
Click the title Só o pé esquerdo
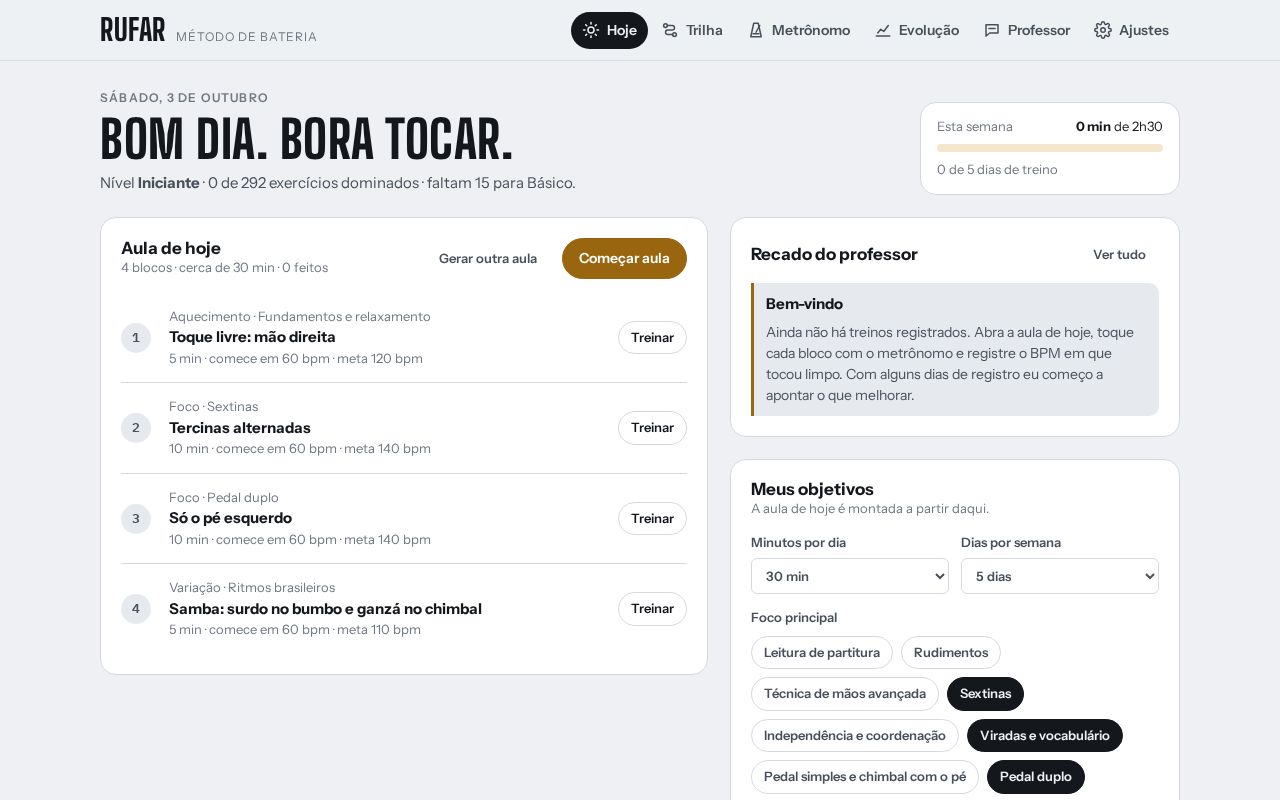coord(230,518)
